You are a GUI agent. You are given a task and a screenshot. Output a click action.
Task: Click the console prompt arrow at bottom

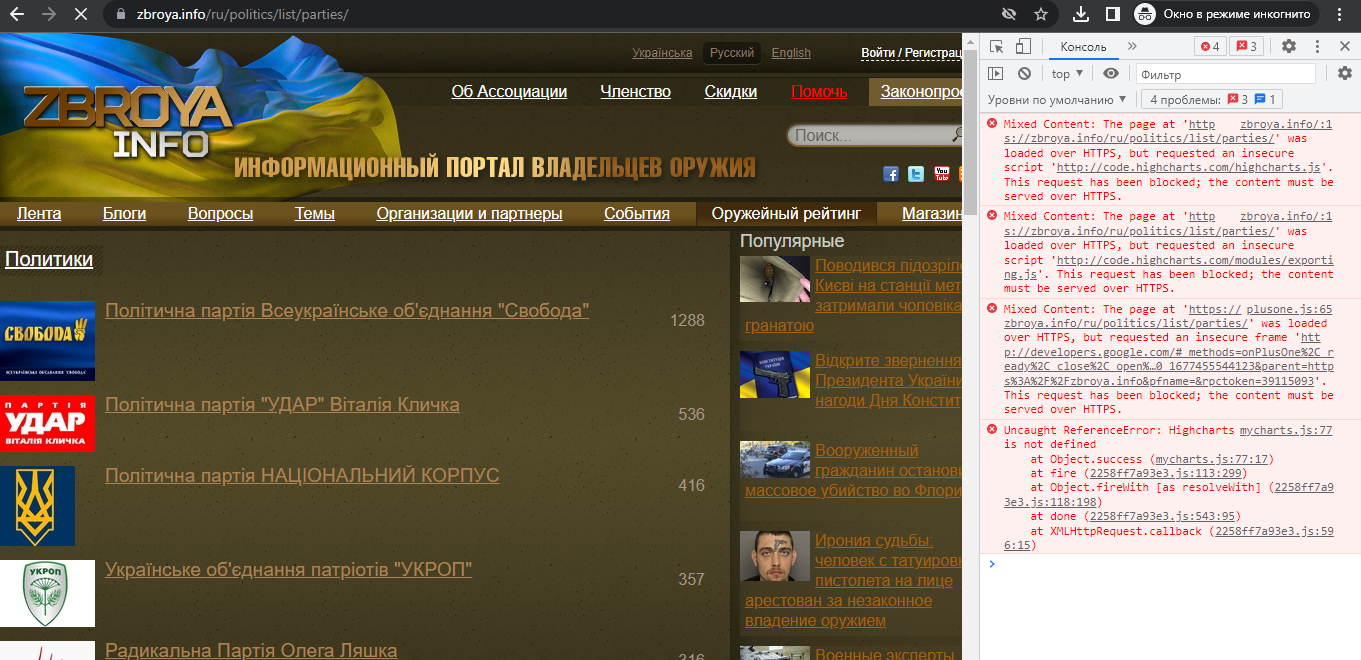pos(992,563)
